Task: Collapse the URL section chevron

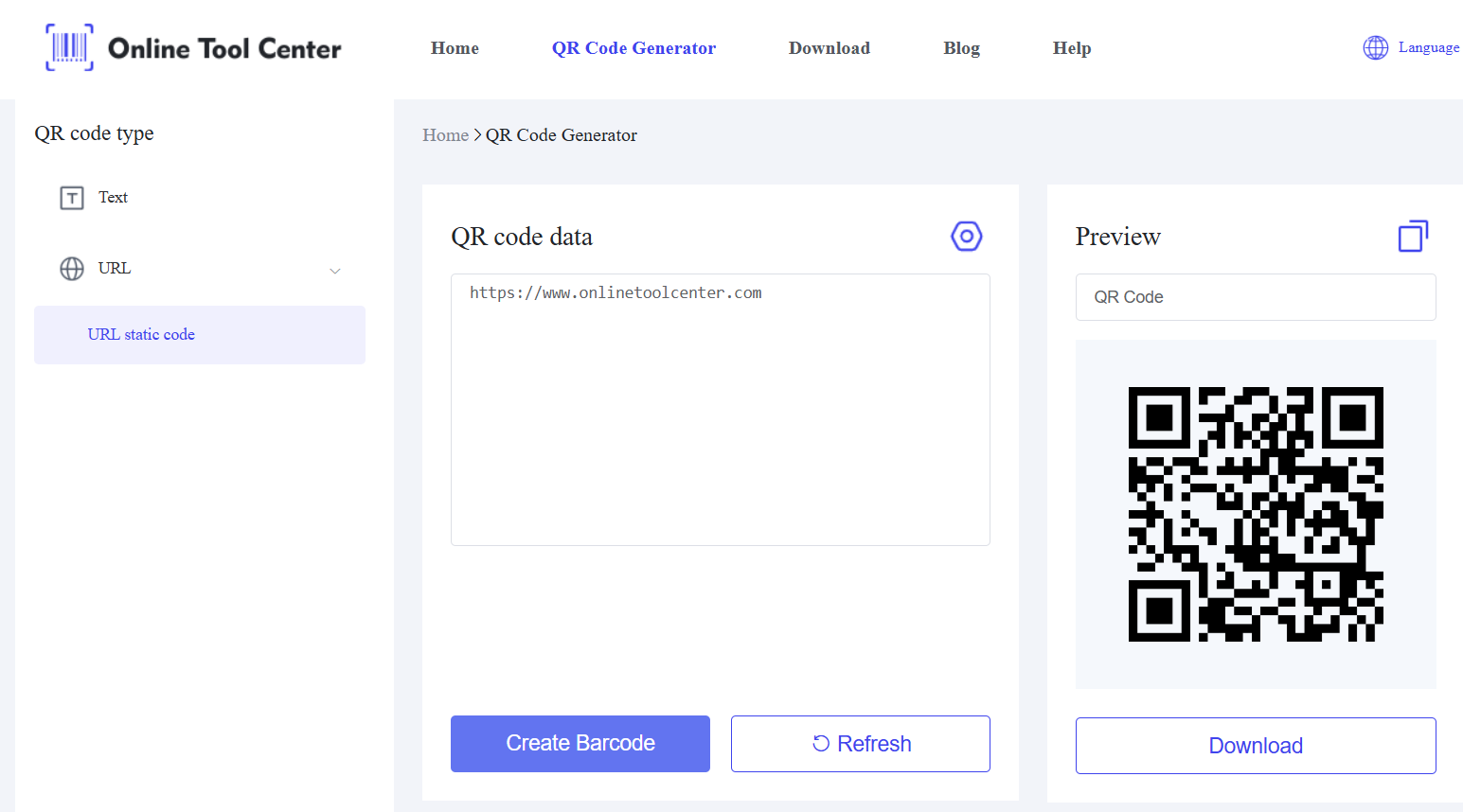Action: pos(334,271)
